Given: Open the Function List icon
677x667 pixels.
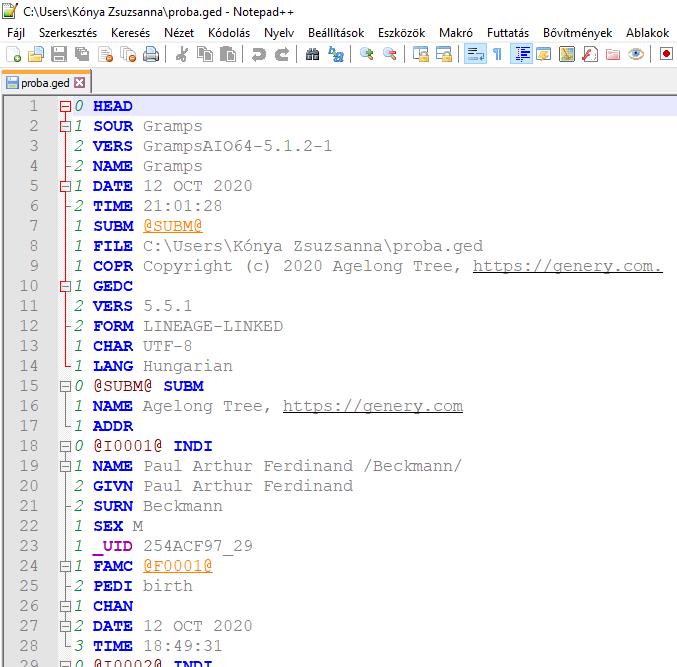Looking at the screenshot, I should pyautogui.click(x=590, y=55).
